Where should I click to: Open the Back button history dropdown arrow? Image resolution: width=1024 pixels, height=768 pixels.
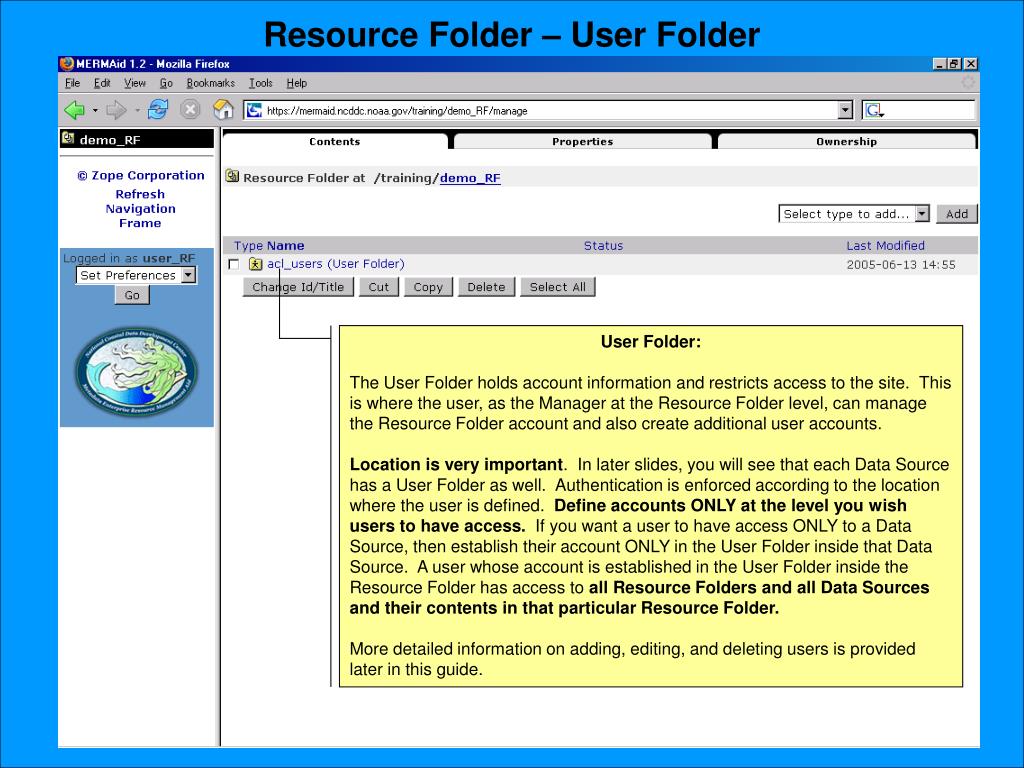[x=95, y=110]
